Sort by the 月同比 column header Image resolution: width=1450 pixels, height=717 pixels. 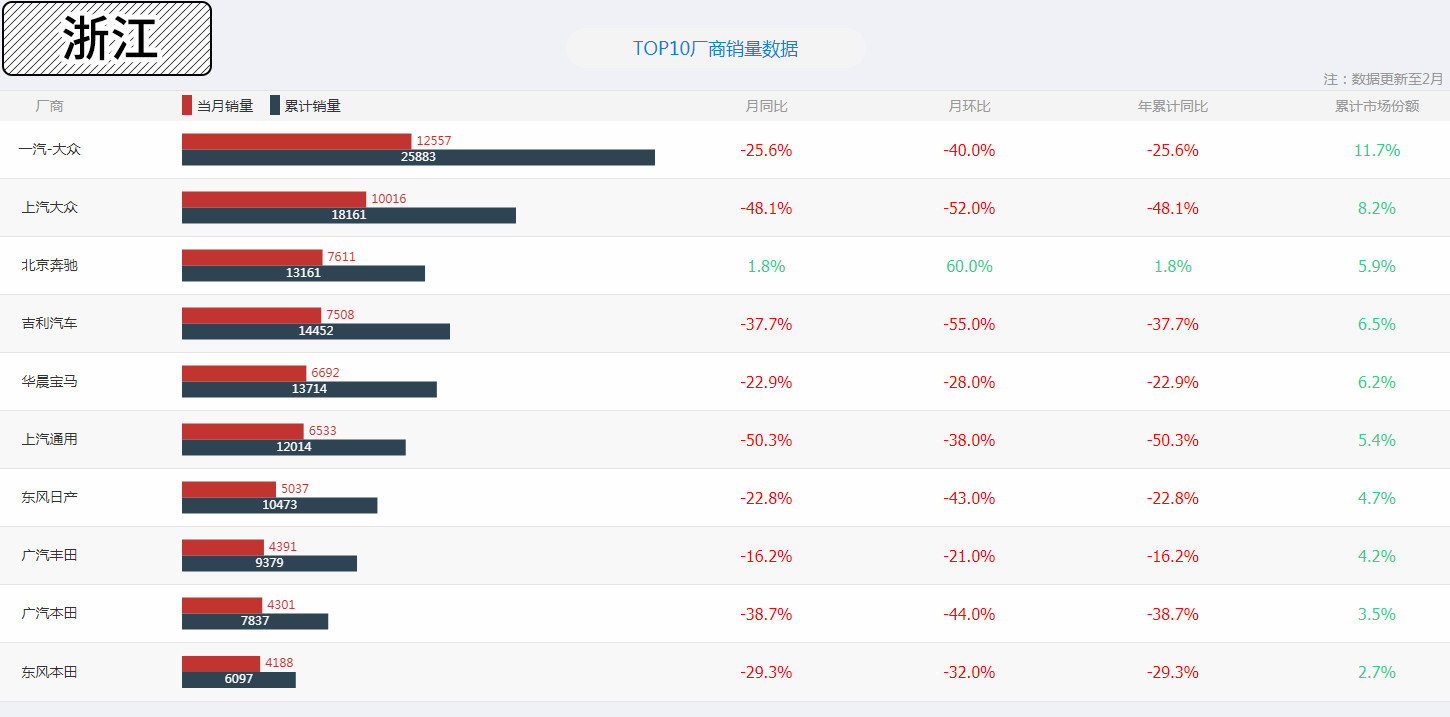point(766,106)
